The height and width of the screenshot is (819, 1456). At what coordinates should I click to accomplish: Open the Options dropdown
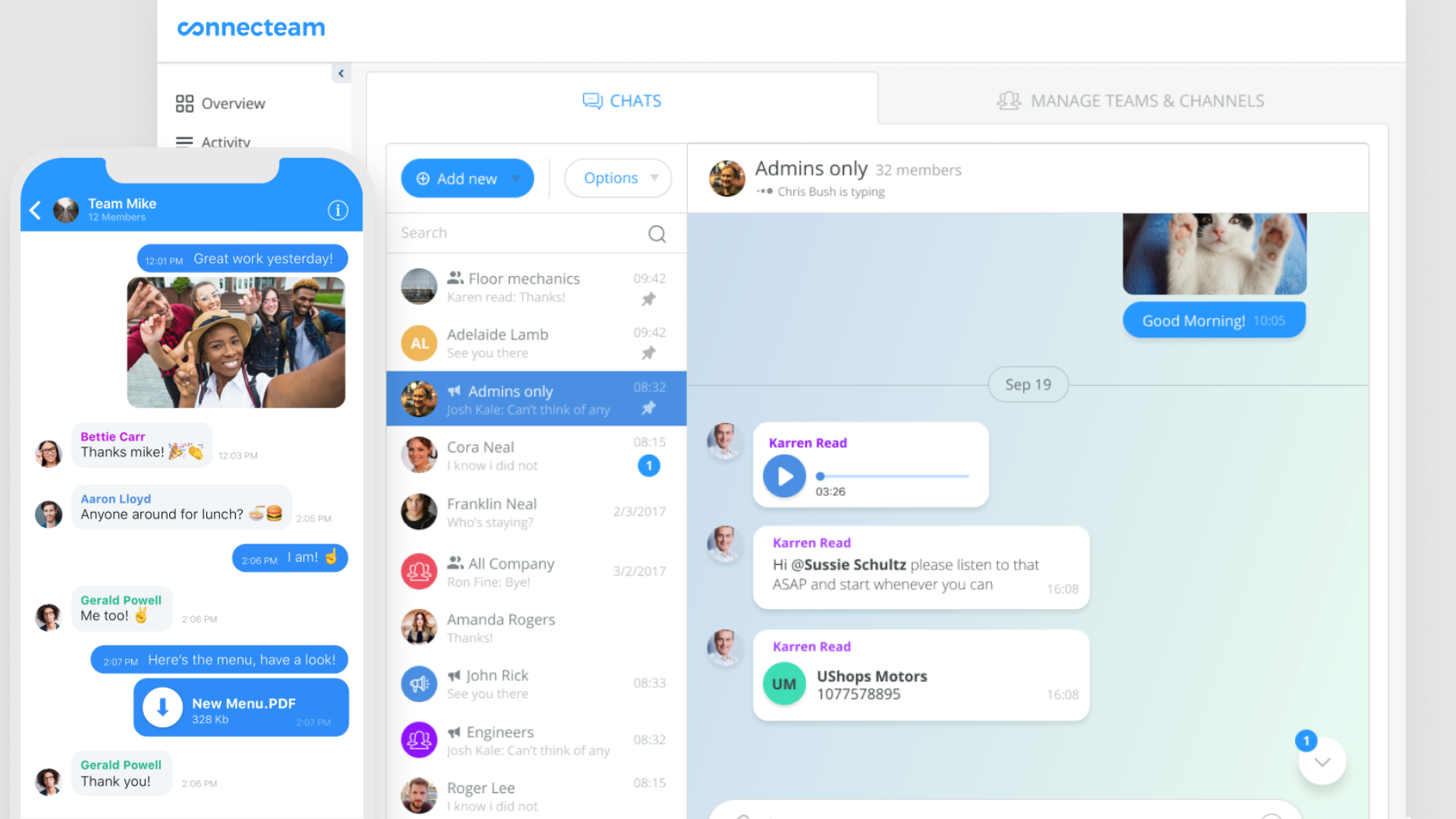(617, 177)
